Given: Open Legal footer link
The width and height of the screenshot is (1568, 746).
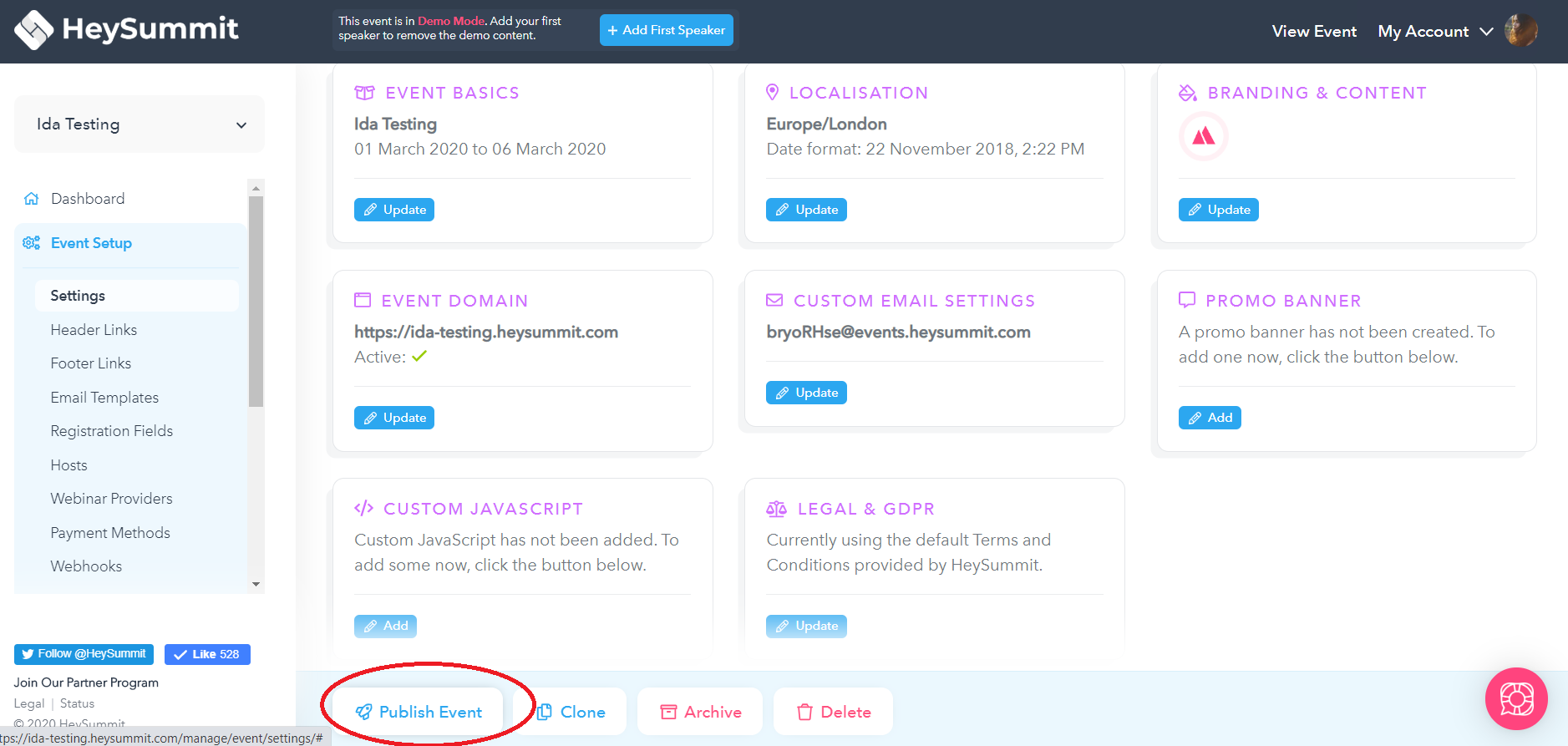Looking at the screenshot, I should [x=29, y=703].
